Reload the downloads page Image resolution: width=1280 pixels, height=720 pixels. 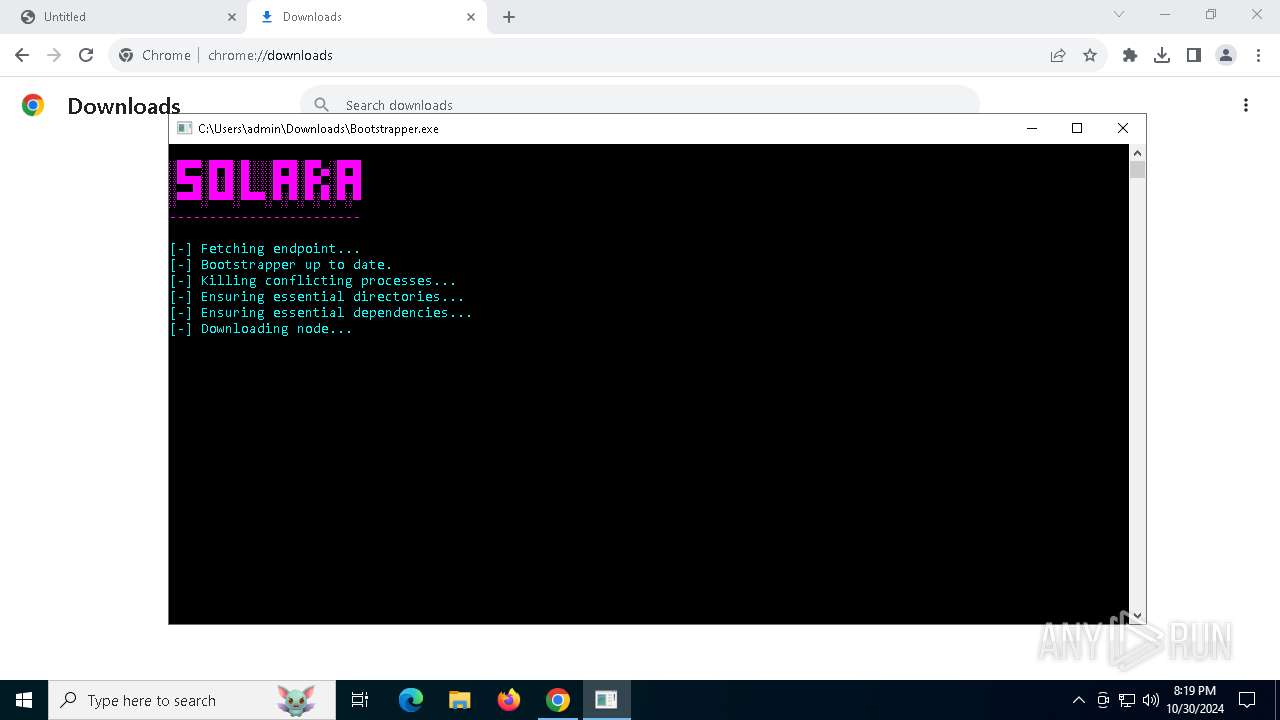[86, 55]
